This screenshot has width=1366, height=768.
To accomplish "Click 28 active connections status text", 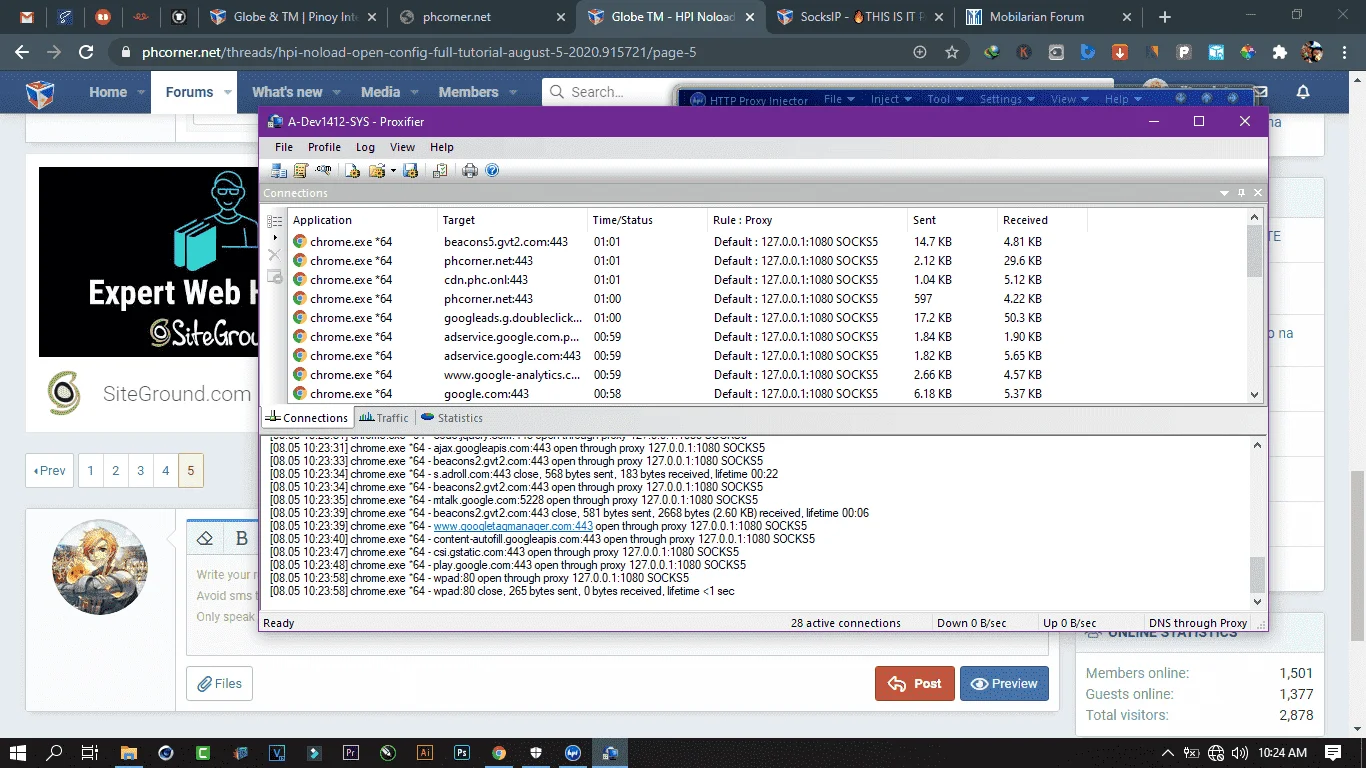I will point(846,623).
